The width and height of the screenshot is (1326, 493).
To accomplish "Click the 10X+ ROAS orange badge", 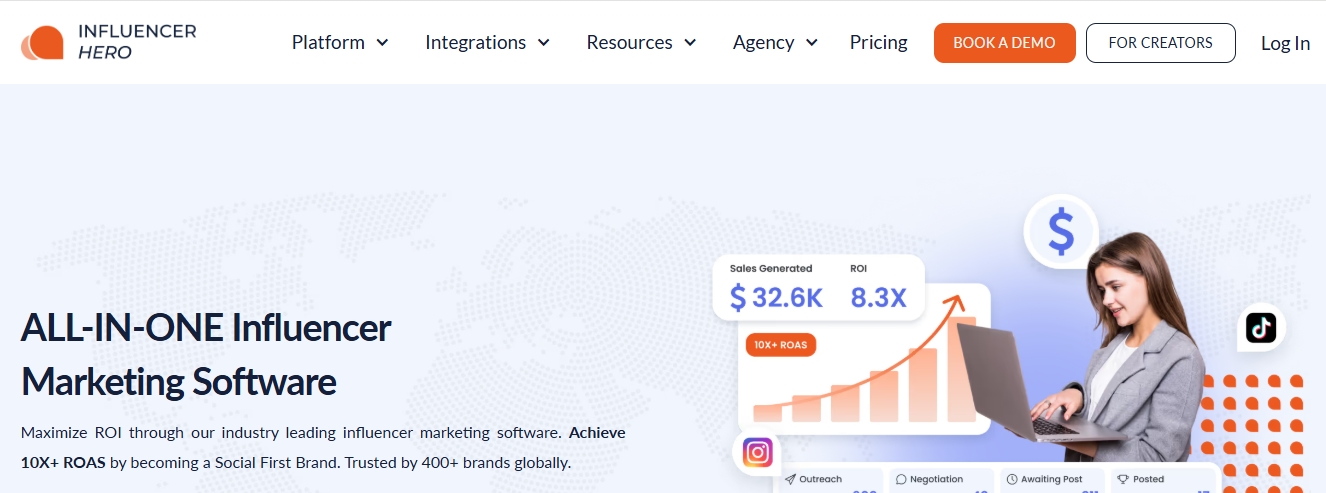I will point(781,345).
